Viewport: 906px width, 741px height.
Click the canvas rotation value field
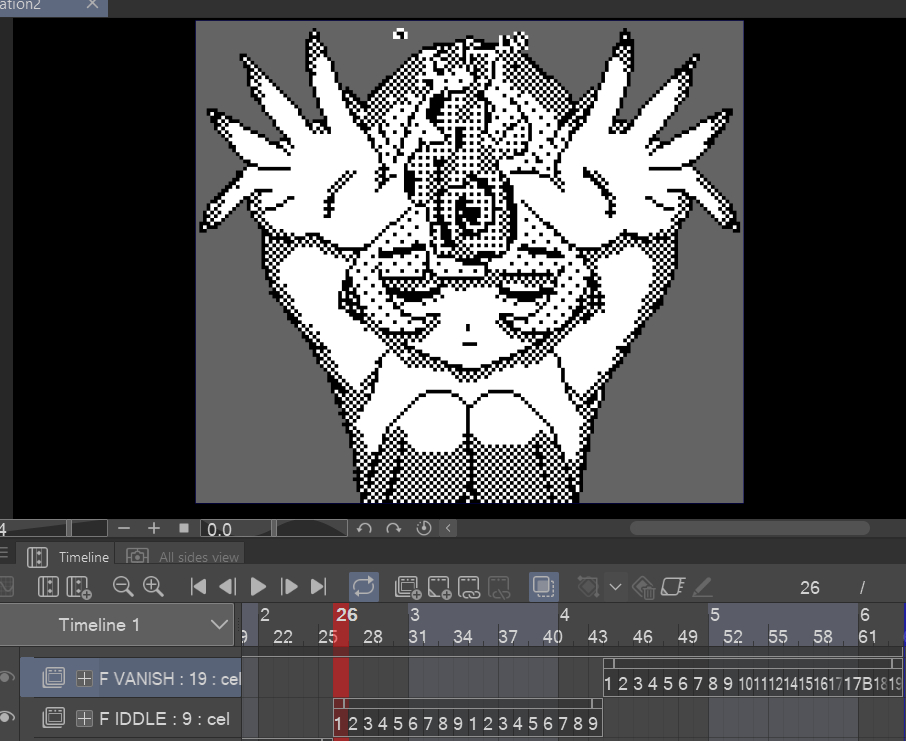point(235,528)
